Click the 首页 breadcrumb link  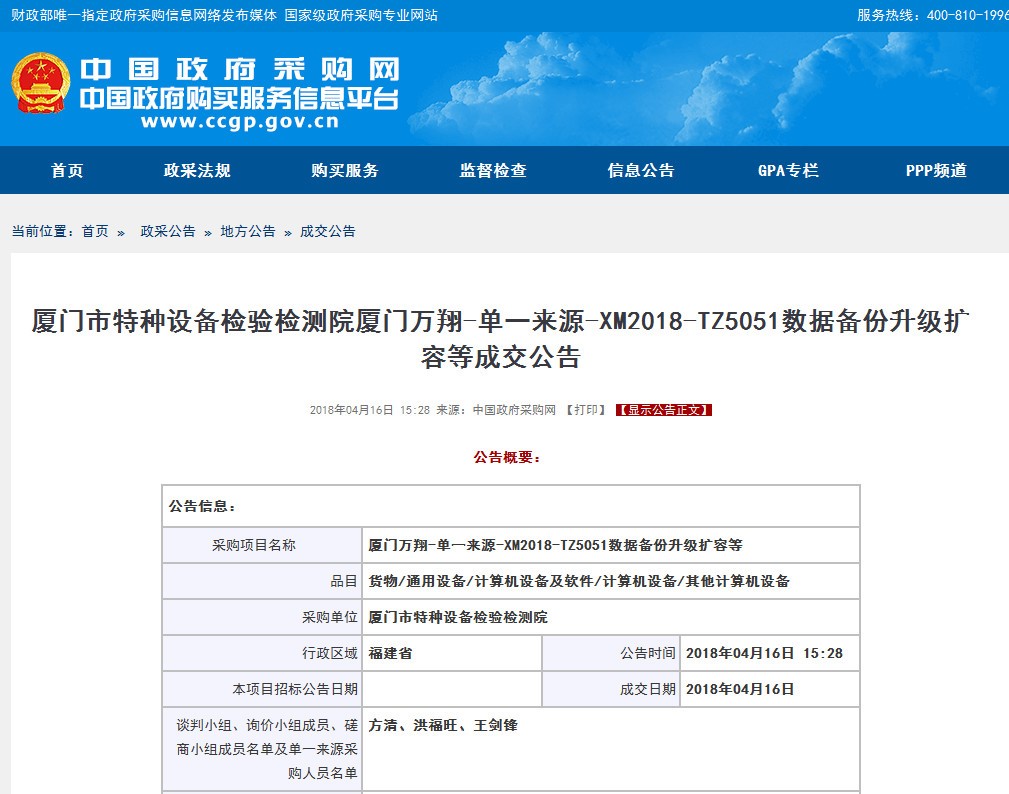tap(95, 232)
